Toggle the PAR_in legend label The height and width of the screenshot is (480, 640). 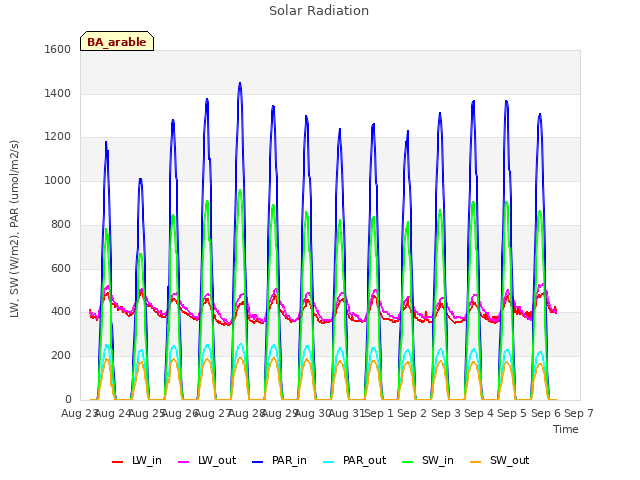[289, 460]
